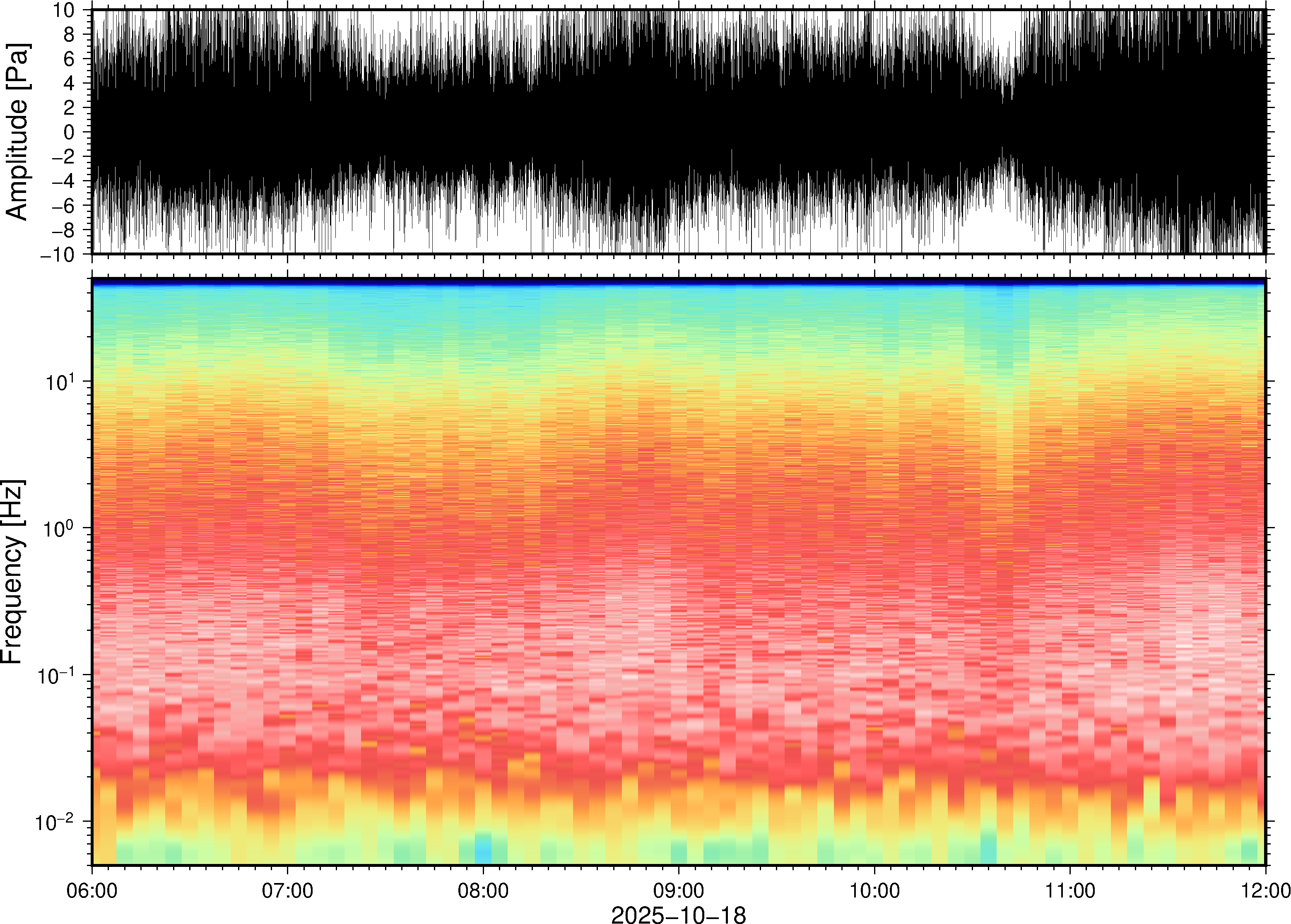Click the 0 amplitude tick label
The height and width of the screenshot is (924, 1291).
[69, 132]
